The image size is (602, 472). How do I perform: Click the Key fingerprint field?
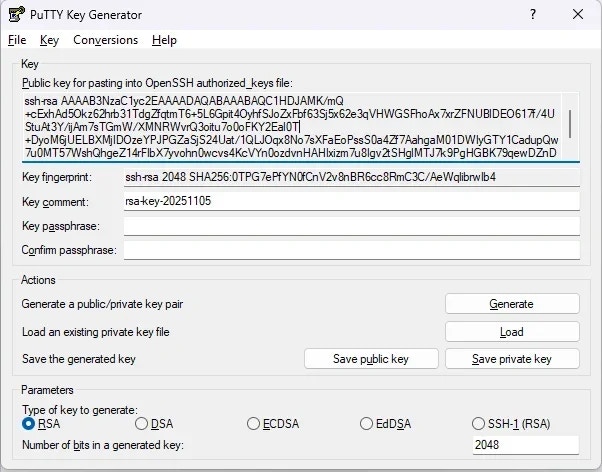pos(352,177)
